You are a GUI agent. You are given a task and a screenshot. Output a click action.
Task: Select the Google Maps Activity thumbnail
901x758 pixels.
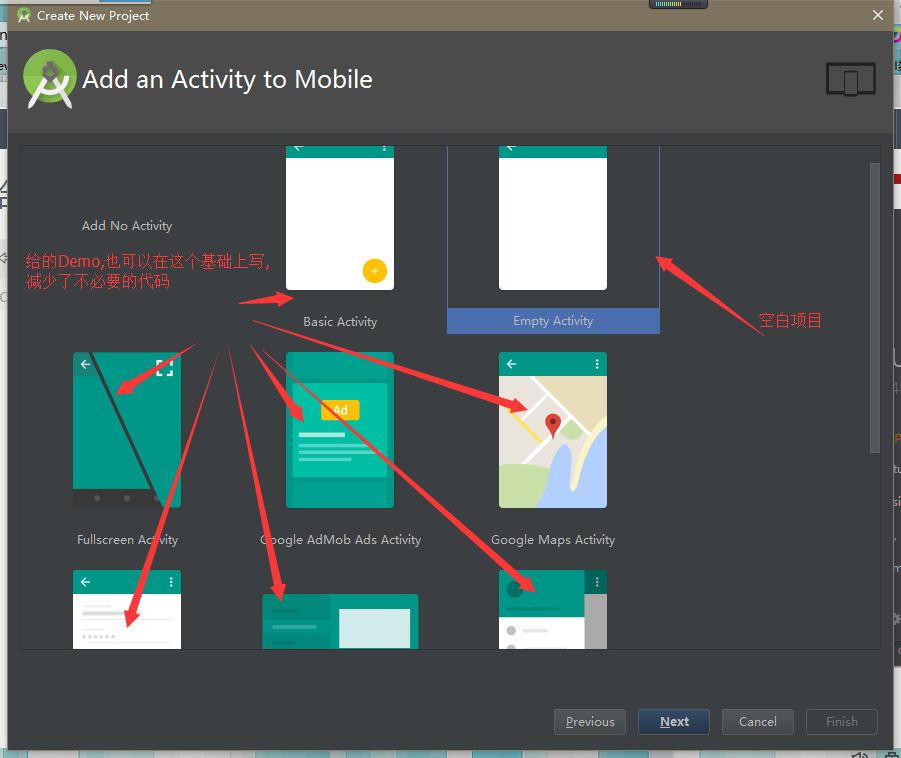point(553,430)
